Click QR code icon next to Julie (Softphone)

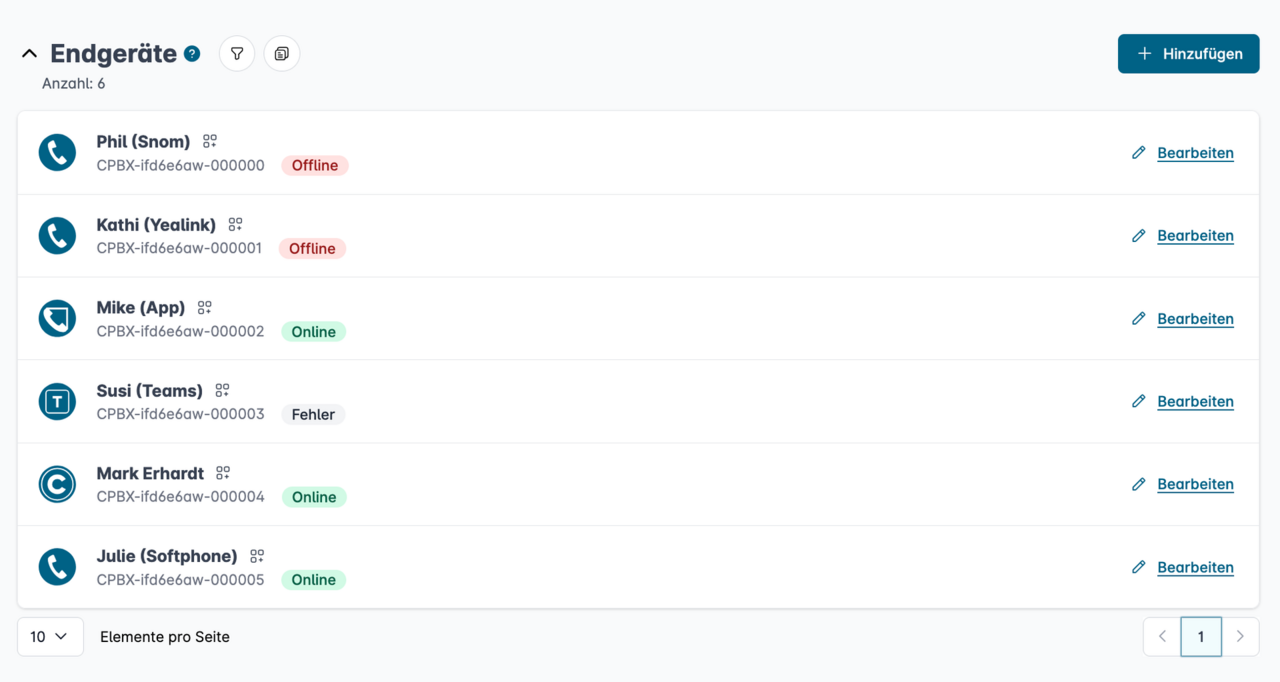(x=257, y=556)
